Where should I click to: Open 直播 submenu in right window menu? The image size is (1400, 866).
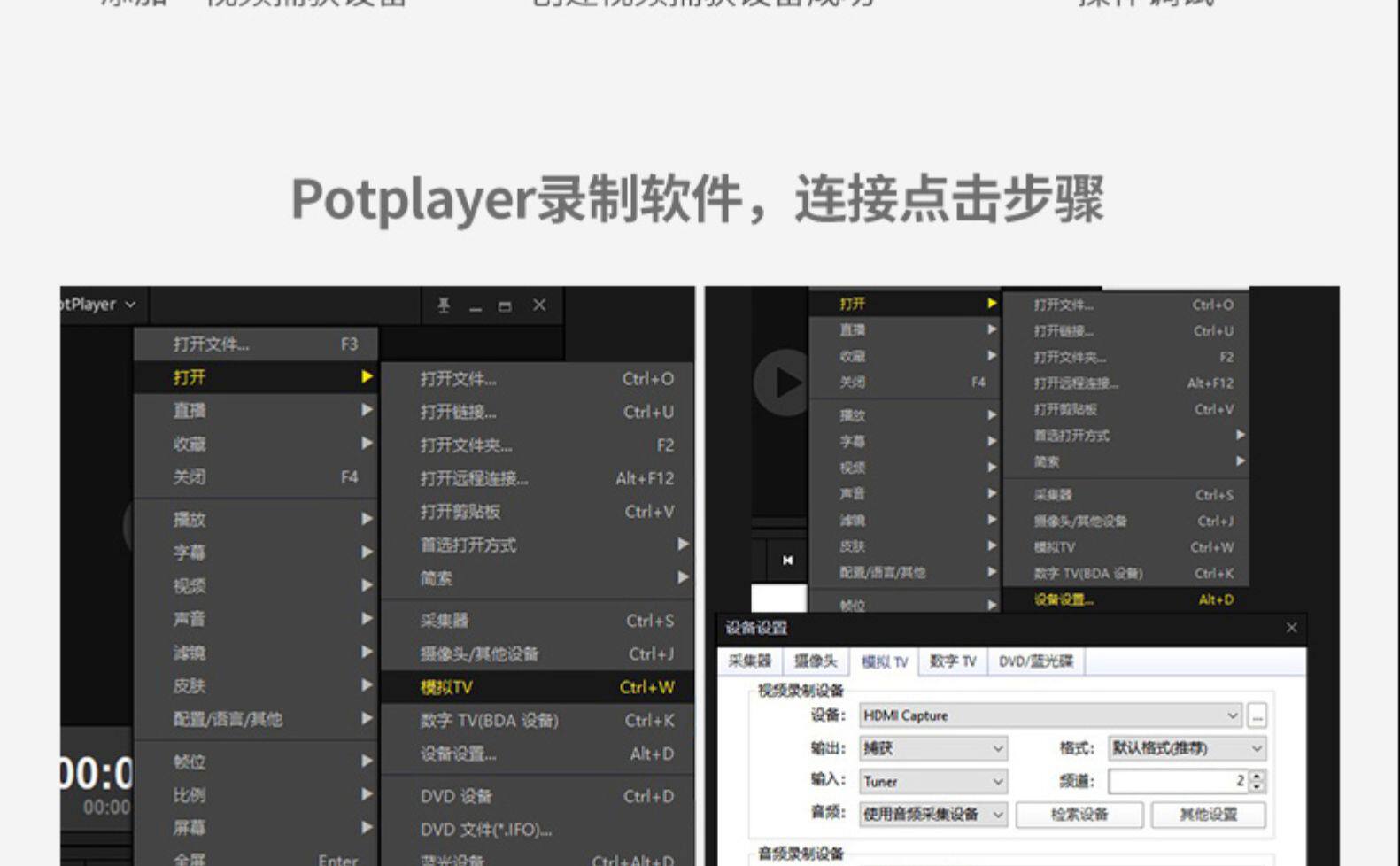905,329
